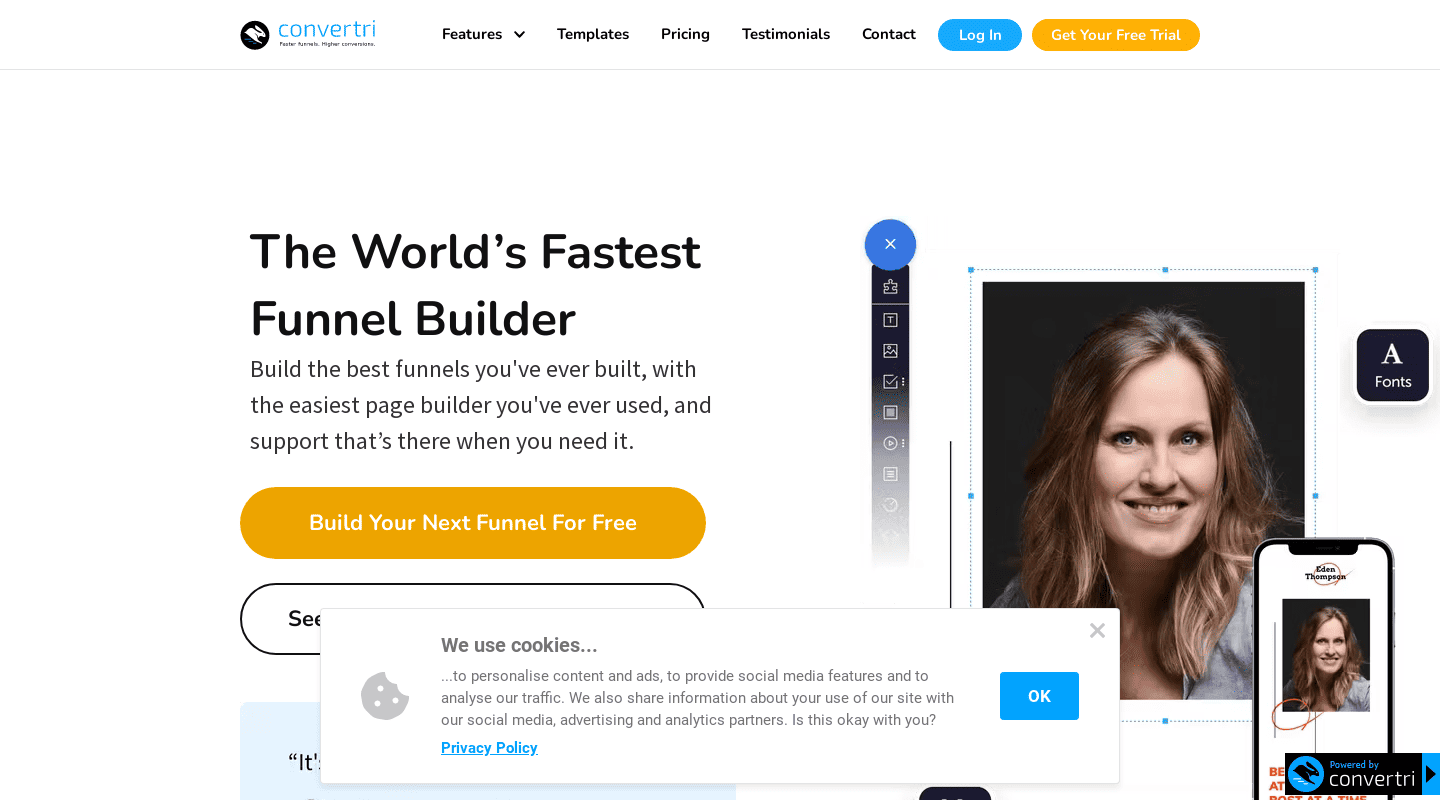Accept cookies with the OK button

click(x=1039, y=696)
